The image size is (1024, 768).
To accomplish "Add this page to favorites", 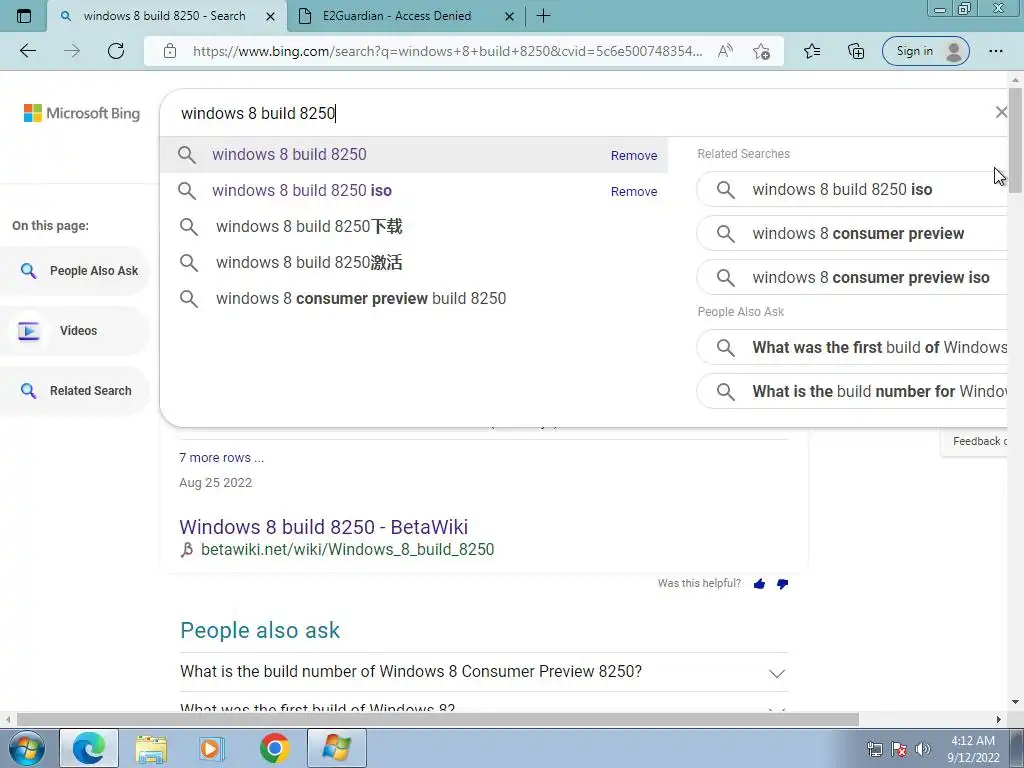I will 761,51.
